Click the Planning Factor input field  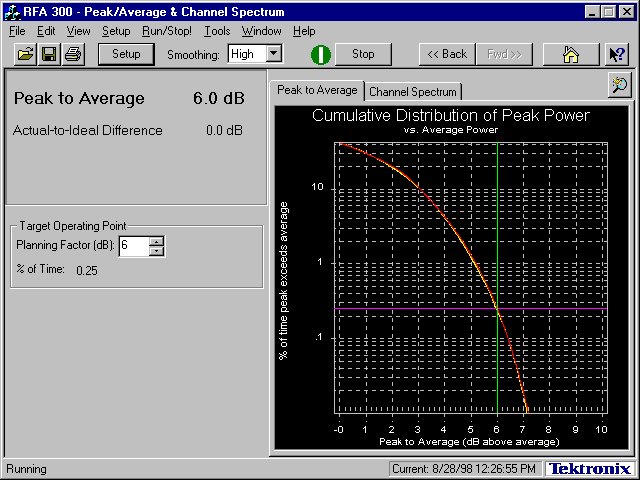pyautogui.click(x=134, y=246)
